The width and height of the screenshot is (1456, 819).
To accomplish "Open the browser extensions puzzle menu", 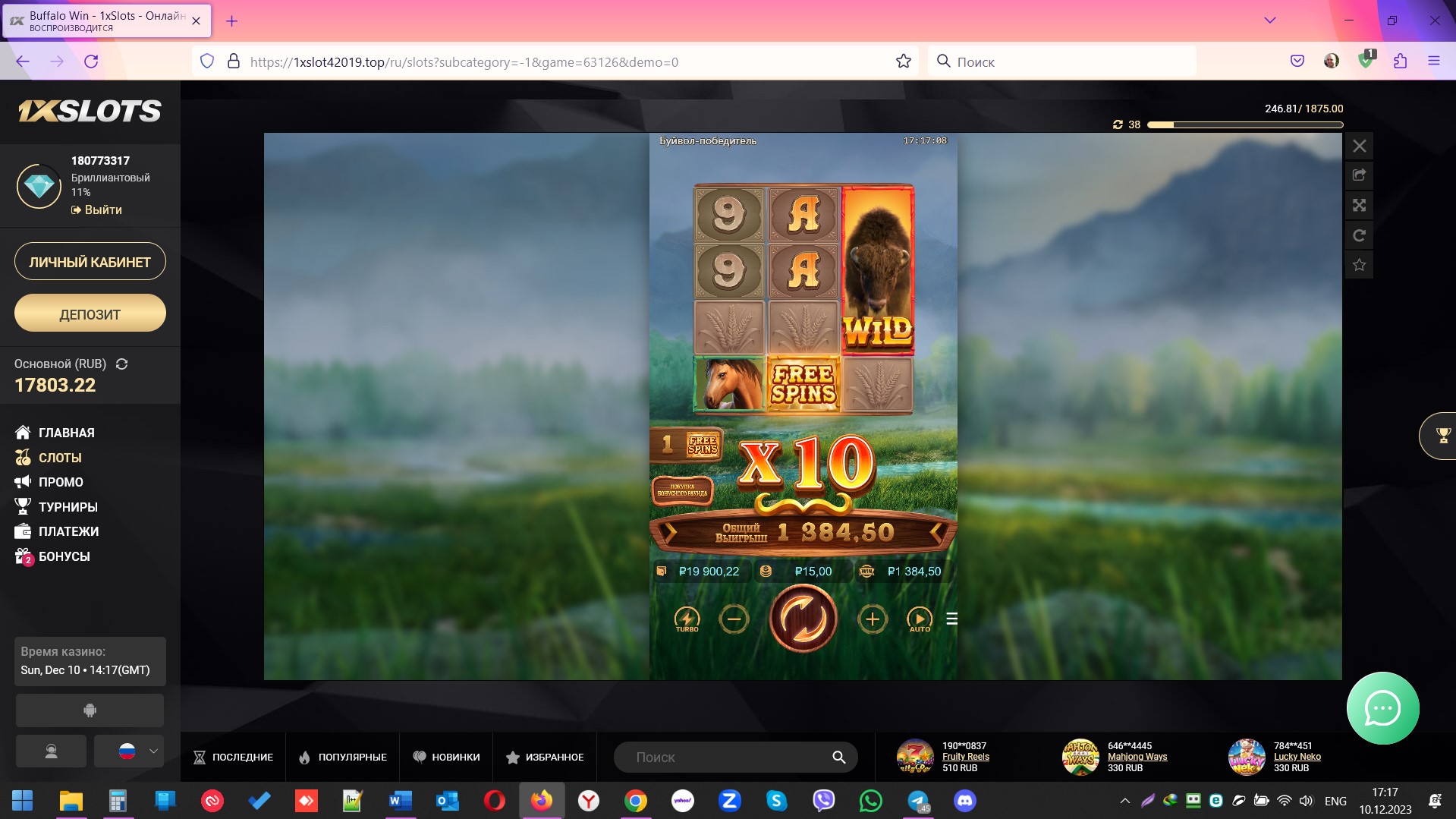I will (x=1400, y=61).
